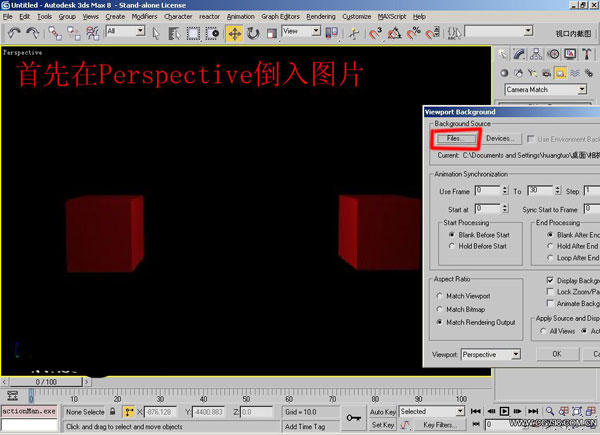Open the Graph Editors menu

click(280, 16)
